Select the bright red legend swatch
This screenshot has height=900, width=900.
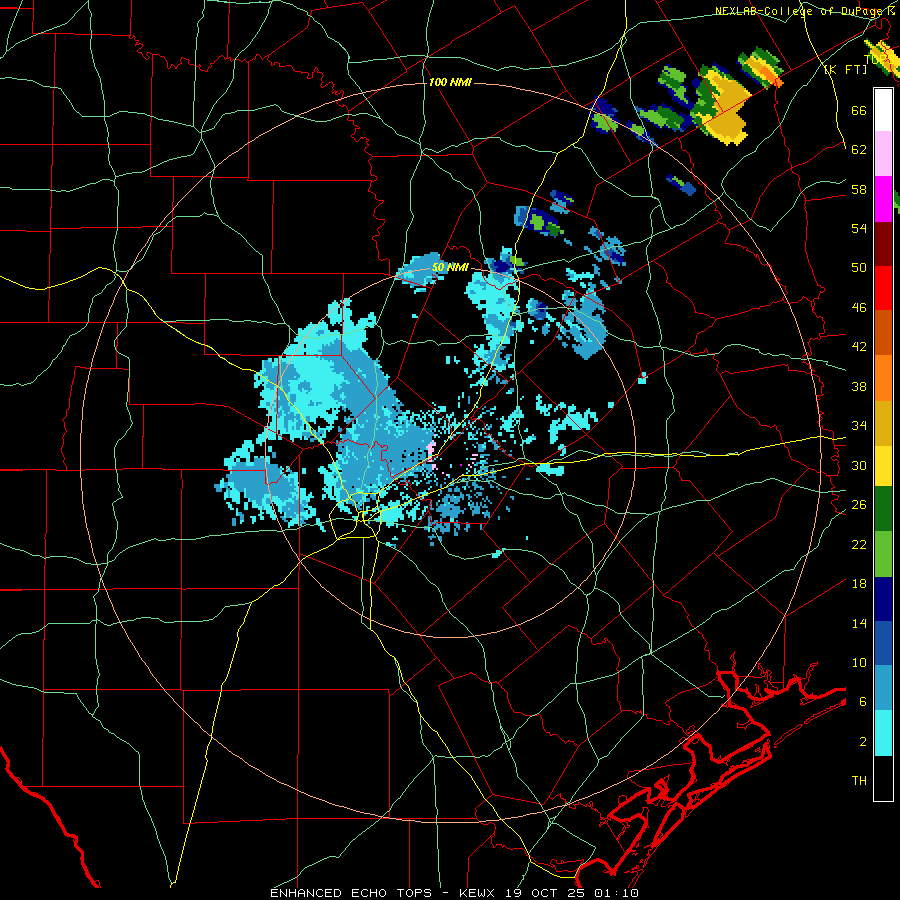883,288
